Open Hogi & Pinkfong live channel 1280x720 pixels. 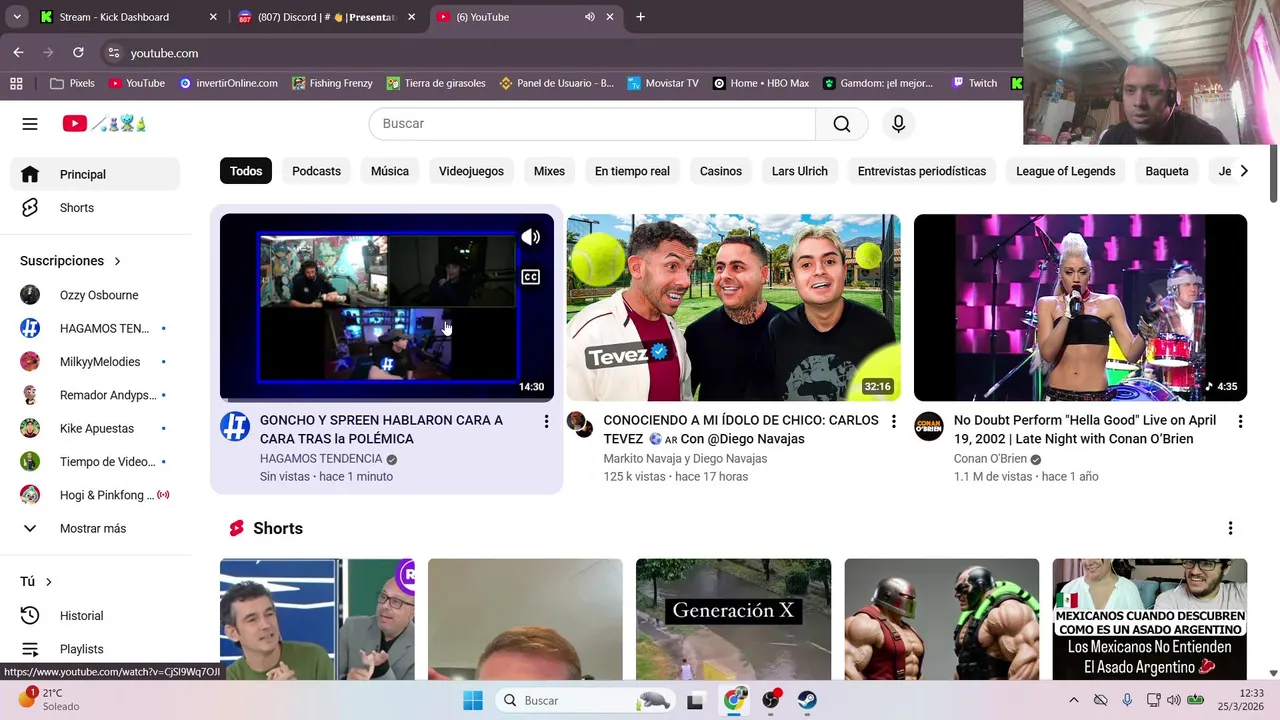point(95,495)
